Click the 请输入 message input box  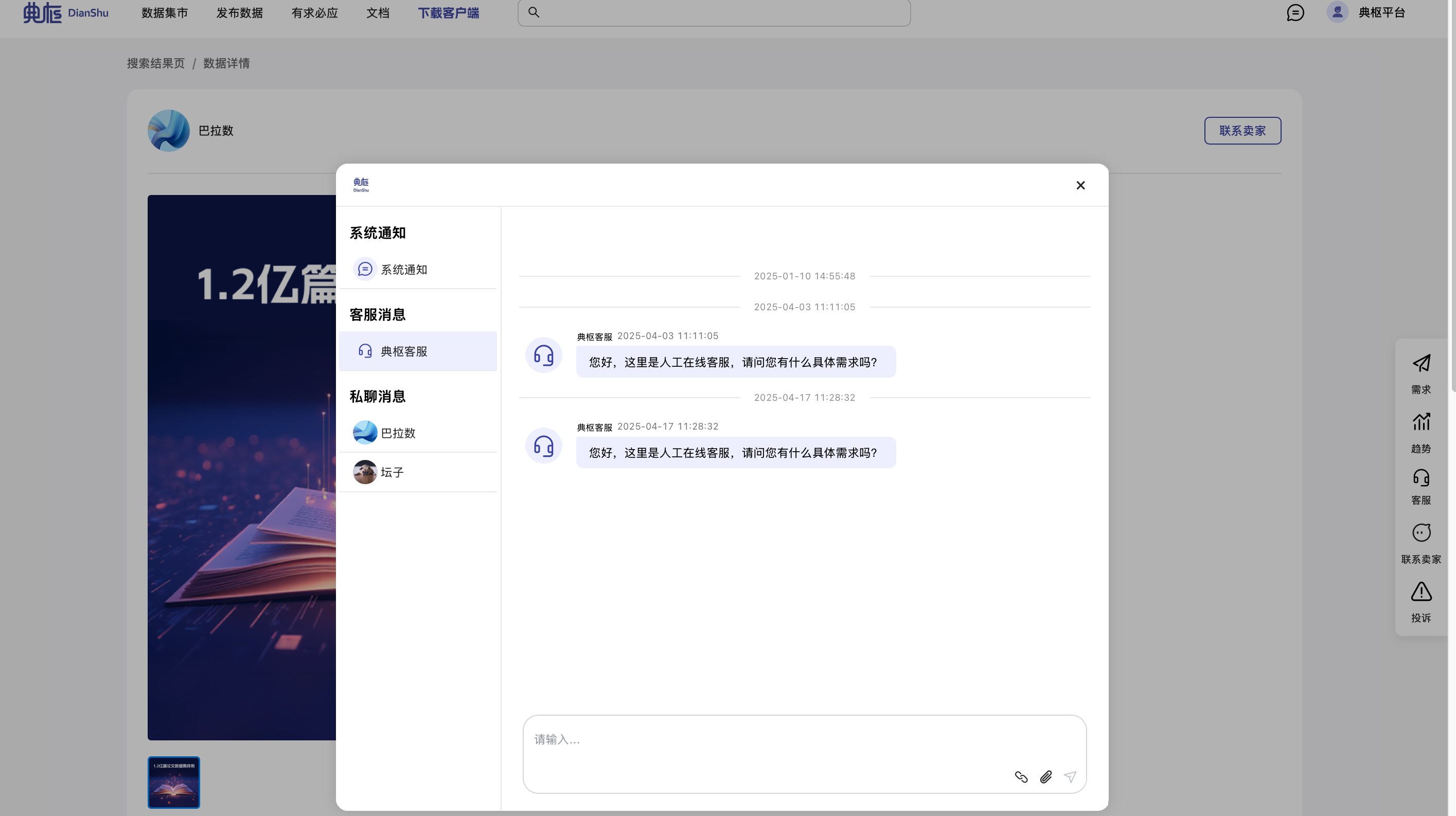tap(804, 754)
